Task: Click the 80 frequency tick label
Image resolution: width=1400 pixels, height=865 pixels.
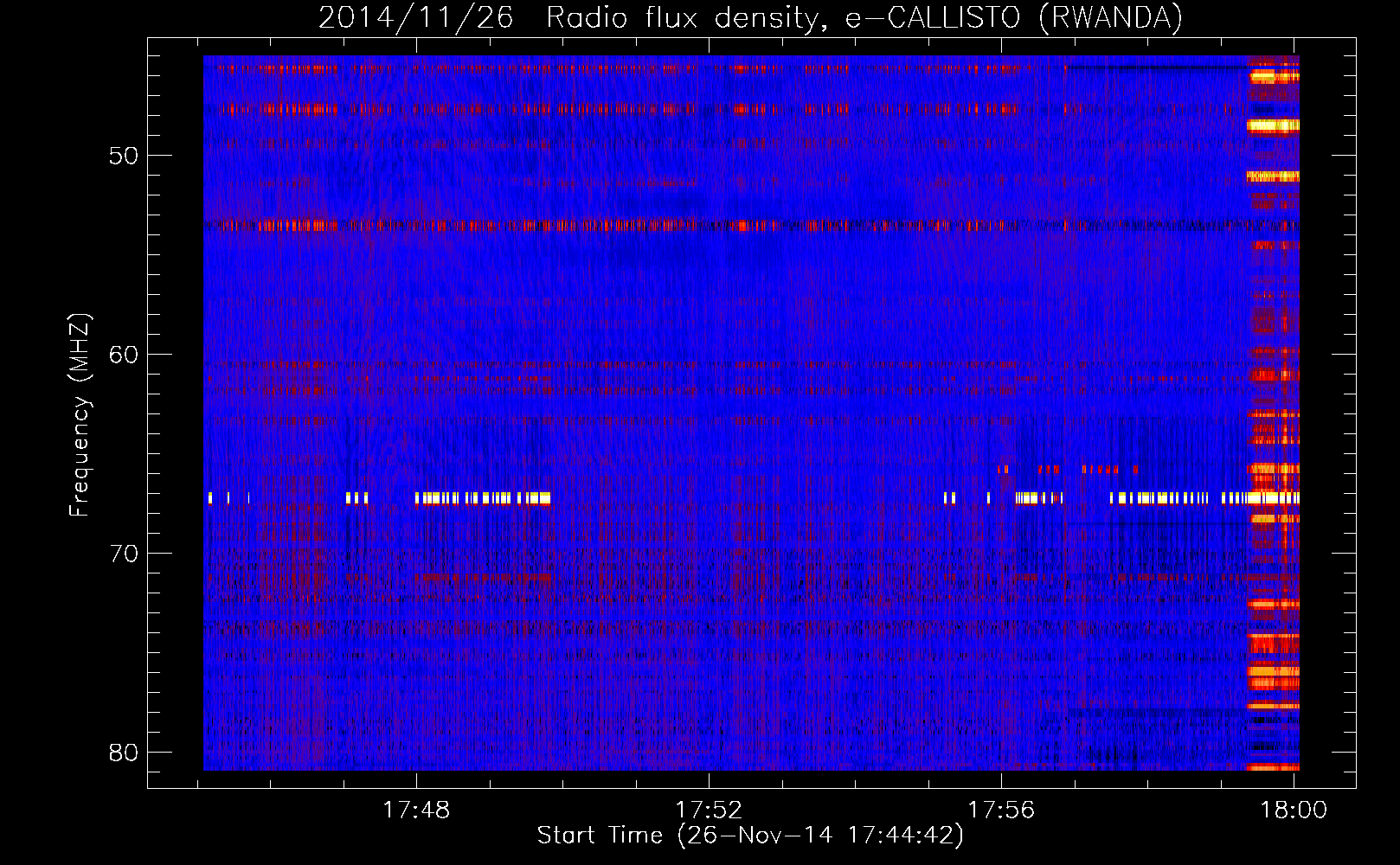Action: pyautogui.click(x=124, y=753)
